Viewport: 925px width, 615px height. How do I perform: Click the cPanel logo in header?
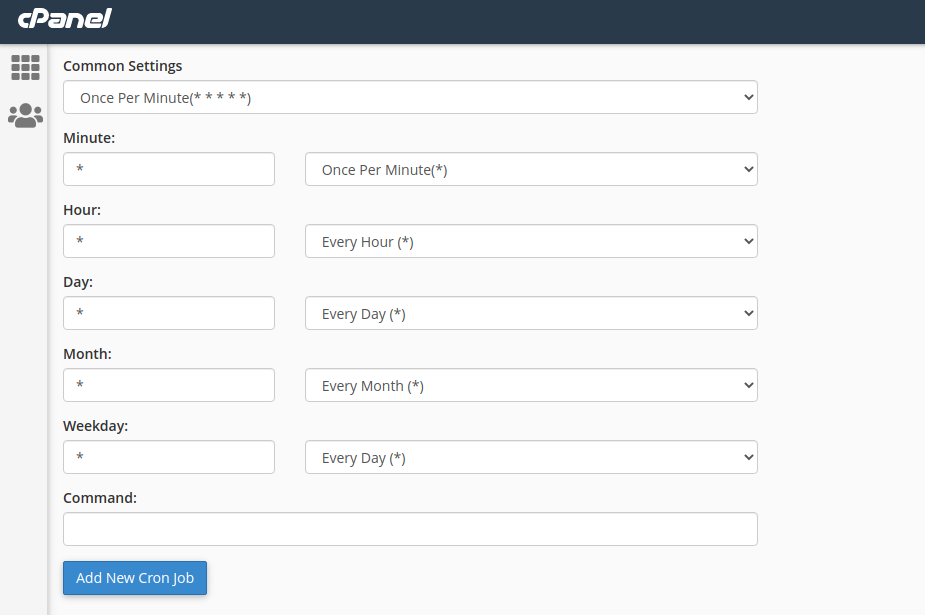(64, 19)
